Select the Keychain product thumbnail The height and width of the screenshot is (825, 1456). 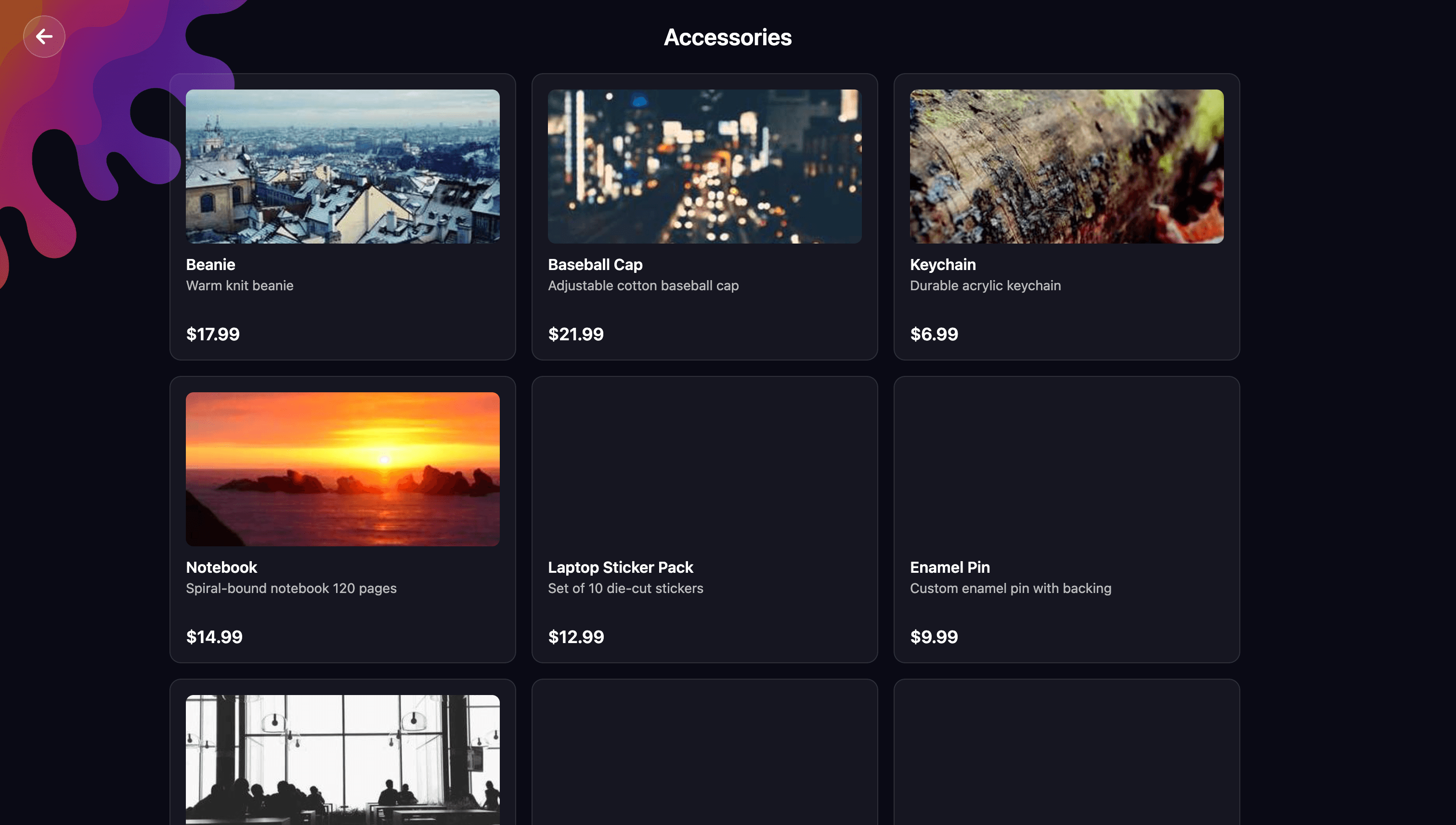(1066, 166)
